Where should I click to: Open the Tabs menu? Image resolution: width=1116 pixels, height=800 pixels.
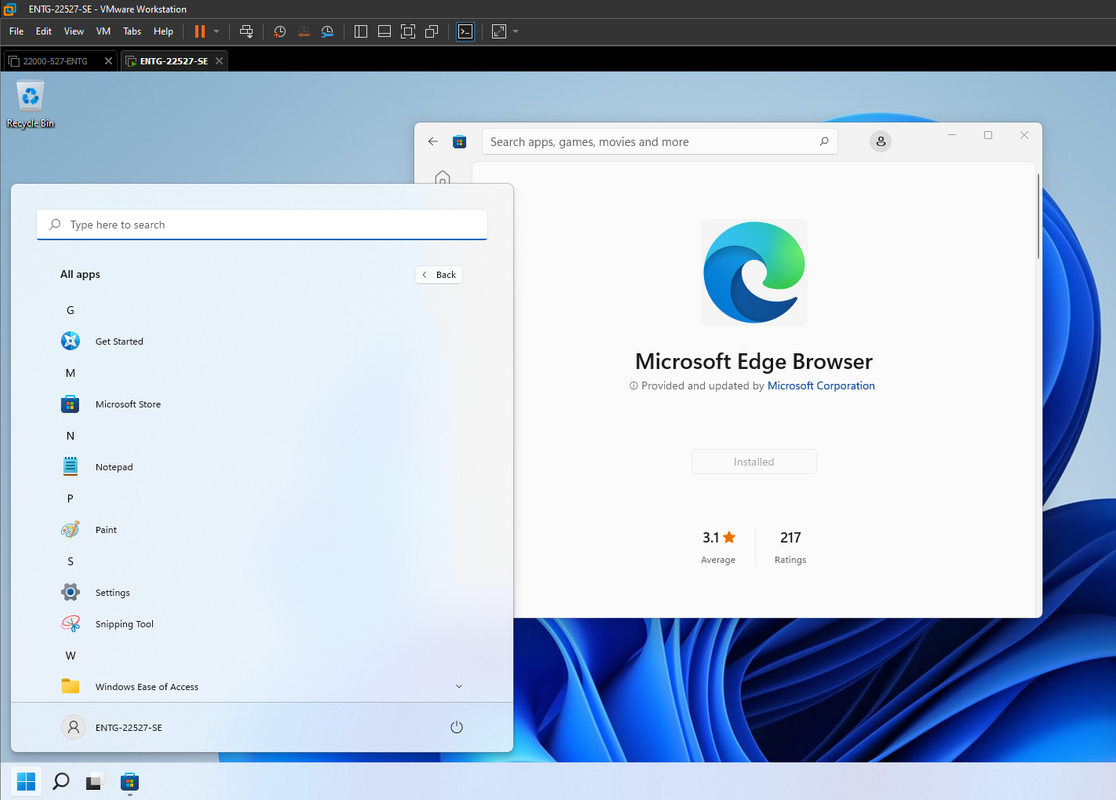tap(132, 31)
